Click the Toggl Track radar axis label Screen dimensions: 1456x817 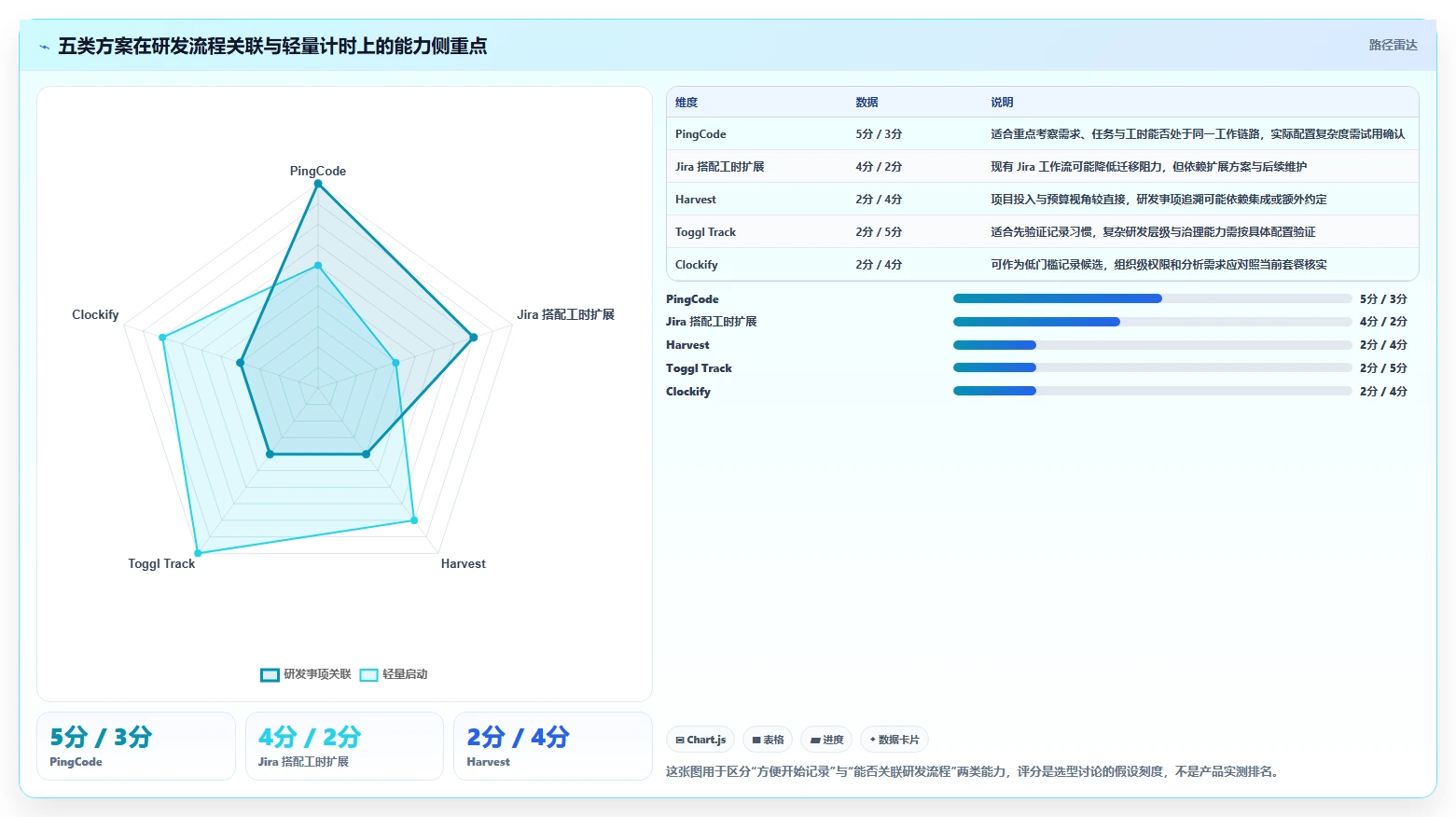(x=161, y=563)
